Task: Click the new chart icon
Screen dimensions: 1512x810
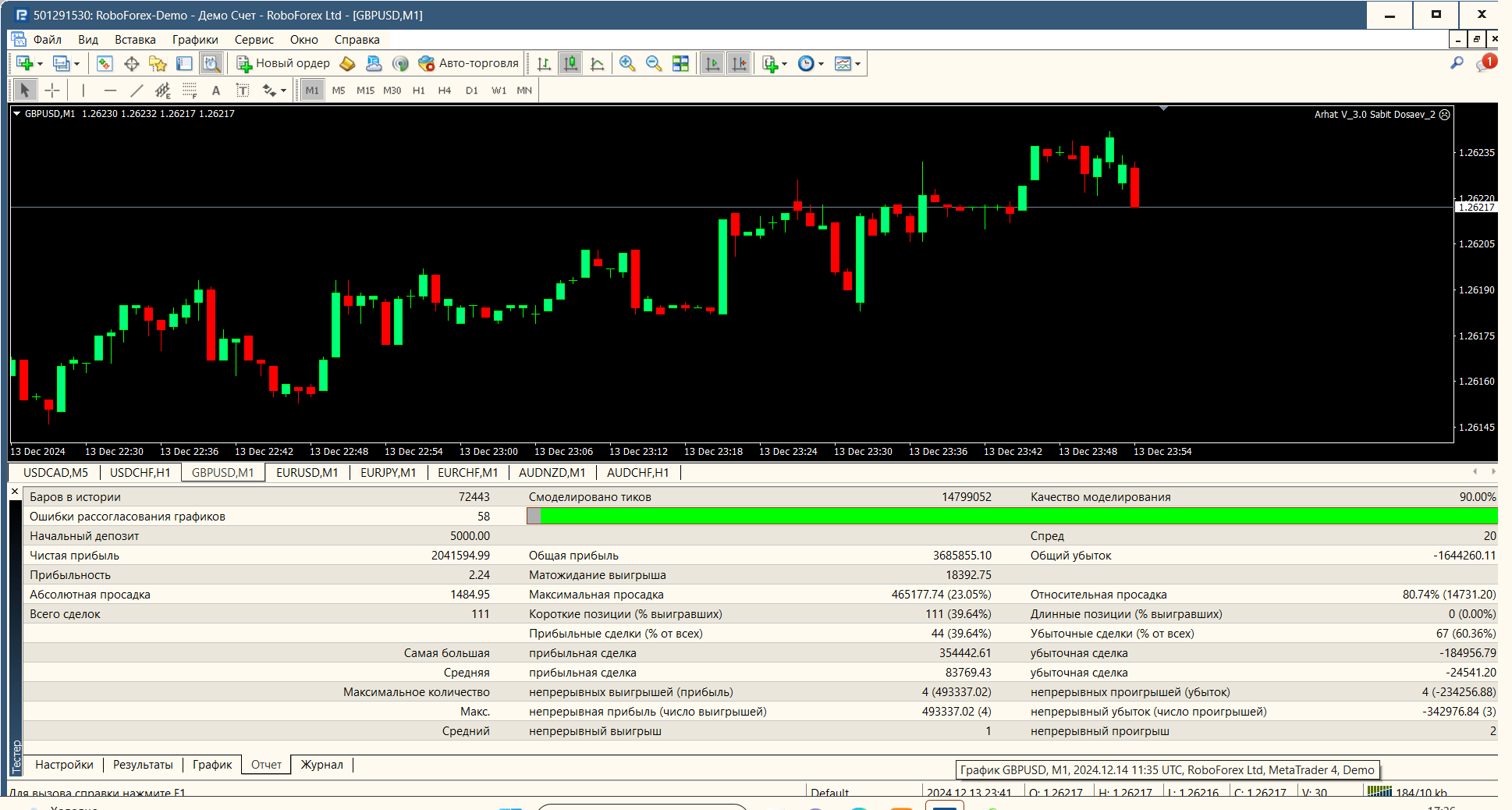Action: pyautogui.click(x=24, y=64)
